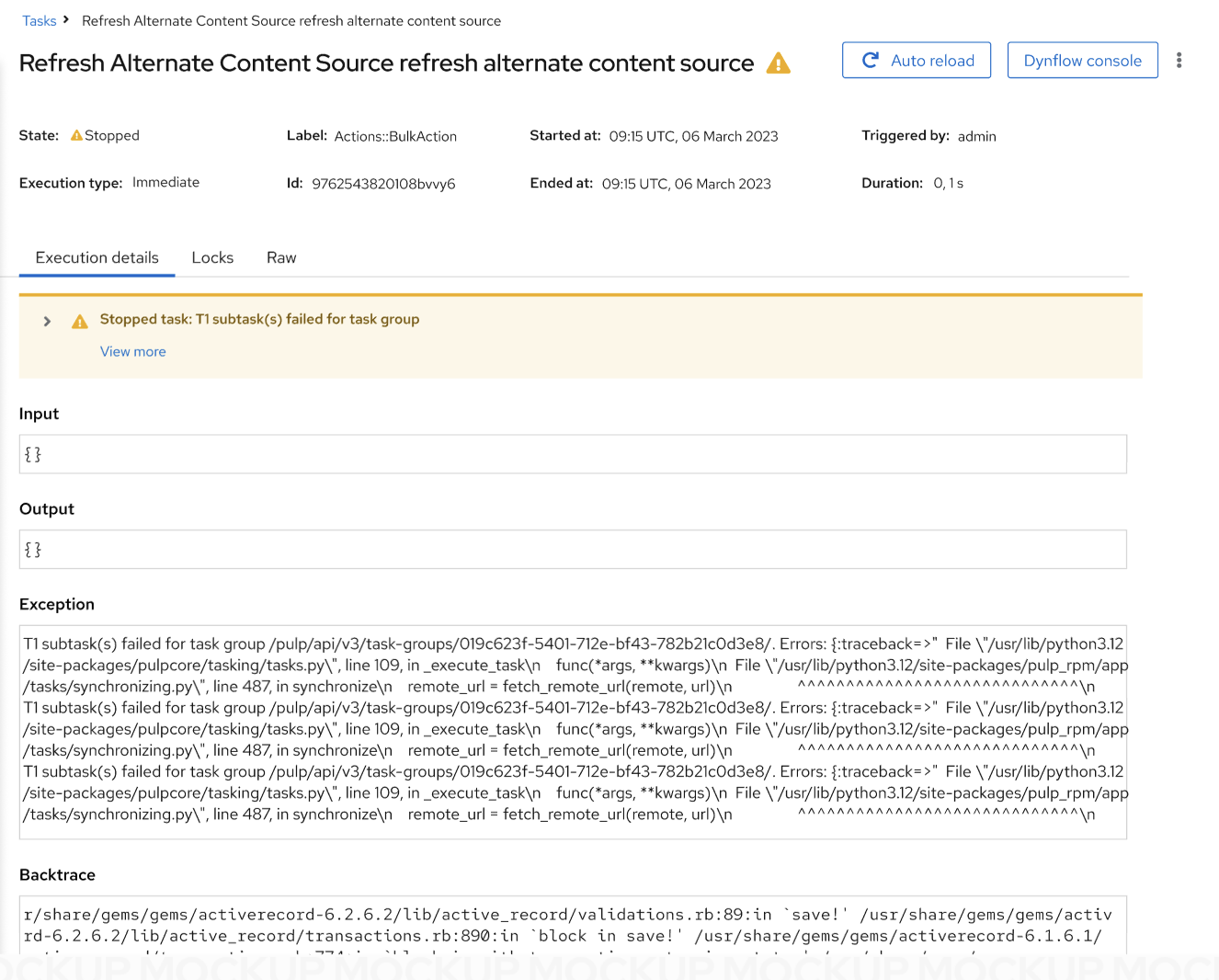
Task: Click the task Id value 9762543820108bvvy6
Action: tap(383, 184)
